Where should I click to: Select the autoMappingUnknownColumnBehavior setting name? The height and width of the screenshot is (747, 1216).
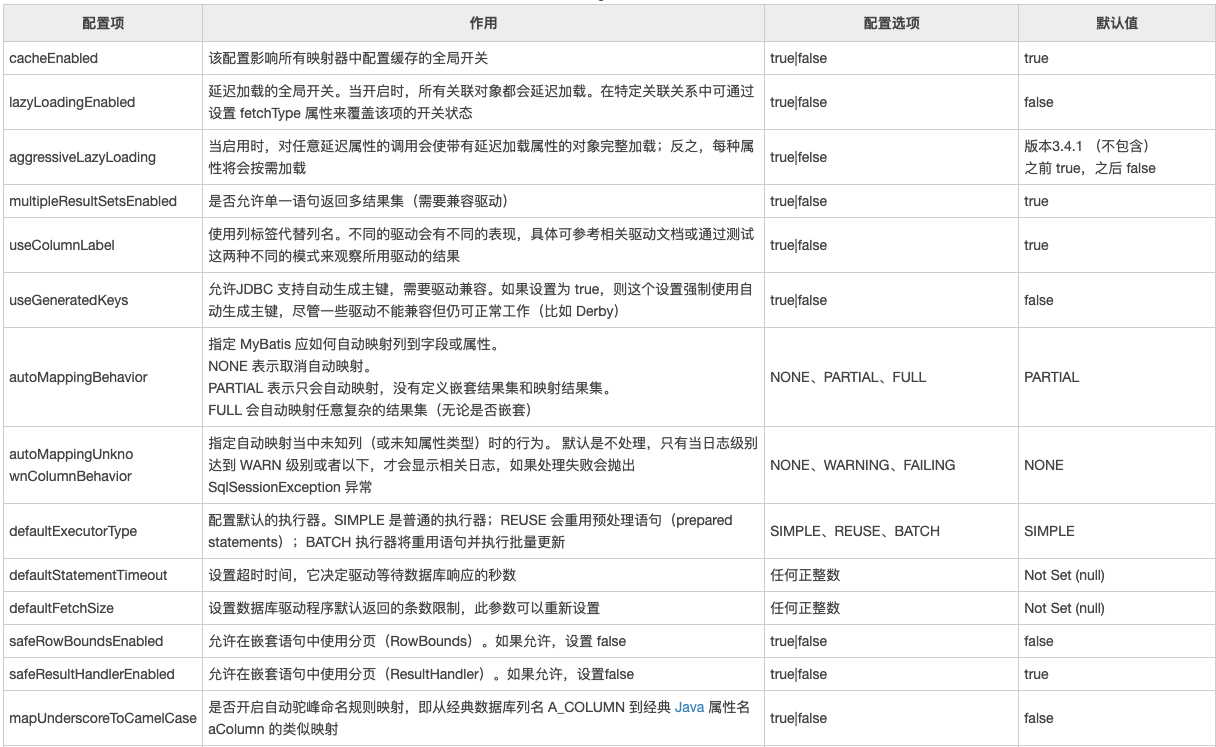point(71,465)
